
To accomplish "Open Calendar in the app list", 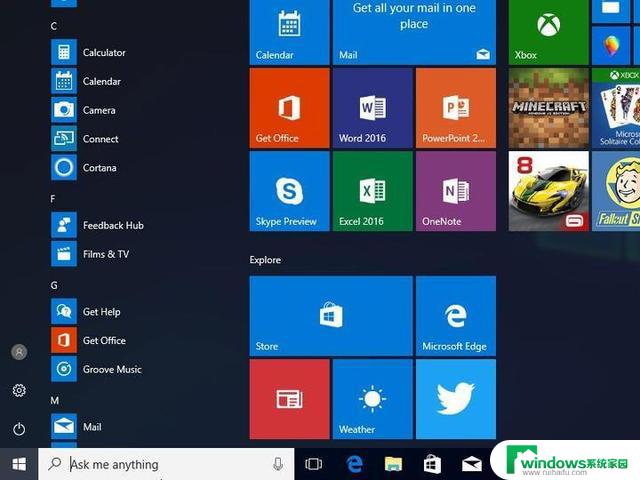I will point(86,81).
